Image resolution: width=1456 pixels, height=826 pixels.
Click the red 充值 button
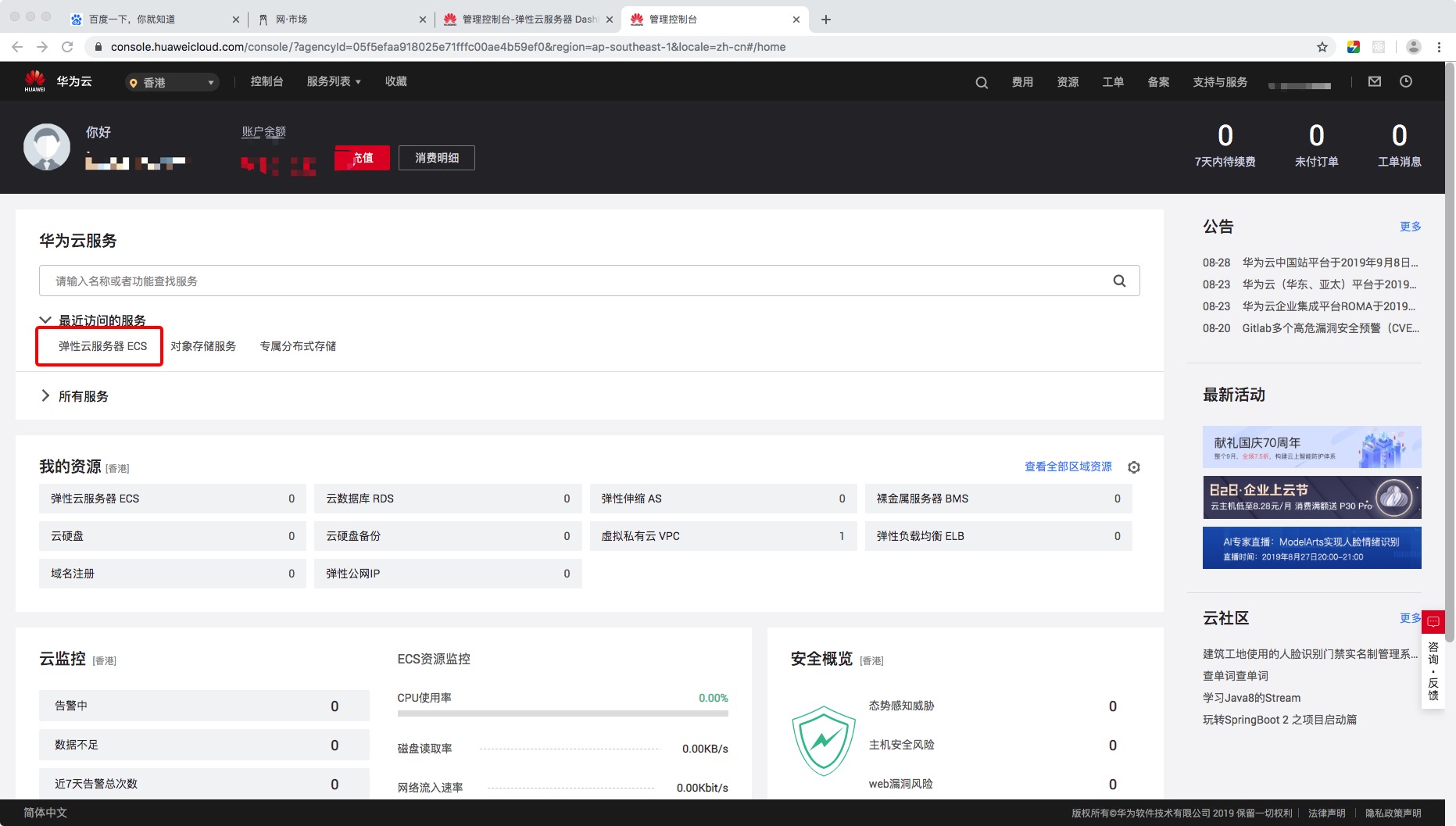pos(362,158)
